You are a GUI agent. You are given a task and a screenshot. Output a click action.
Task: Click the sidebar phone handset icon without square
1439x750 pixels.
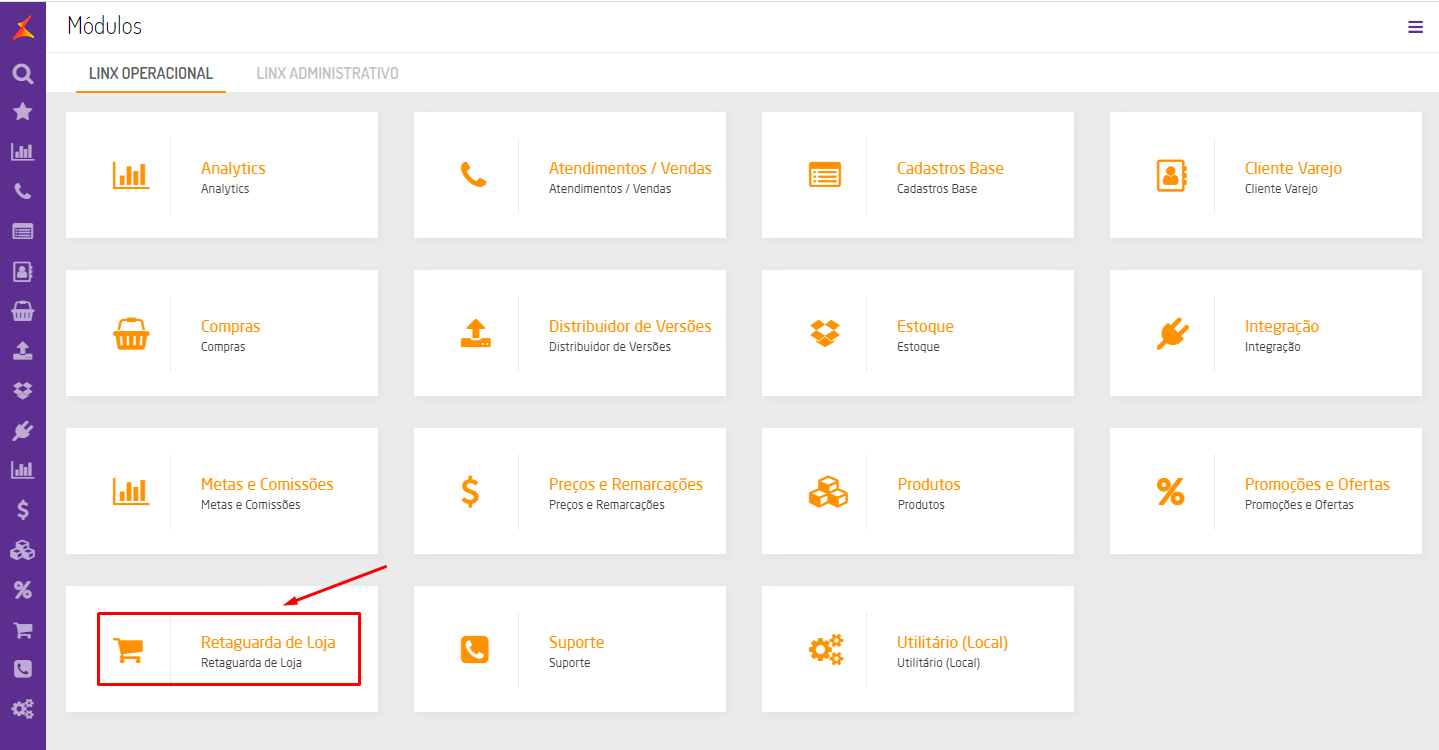click(x=22, y=192)
